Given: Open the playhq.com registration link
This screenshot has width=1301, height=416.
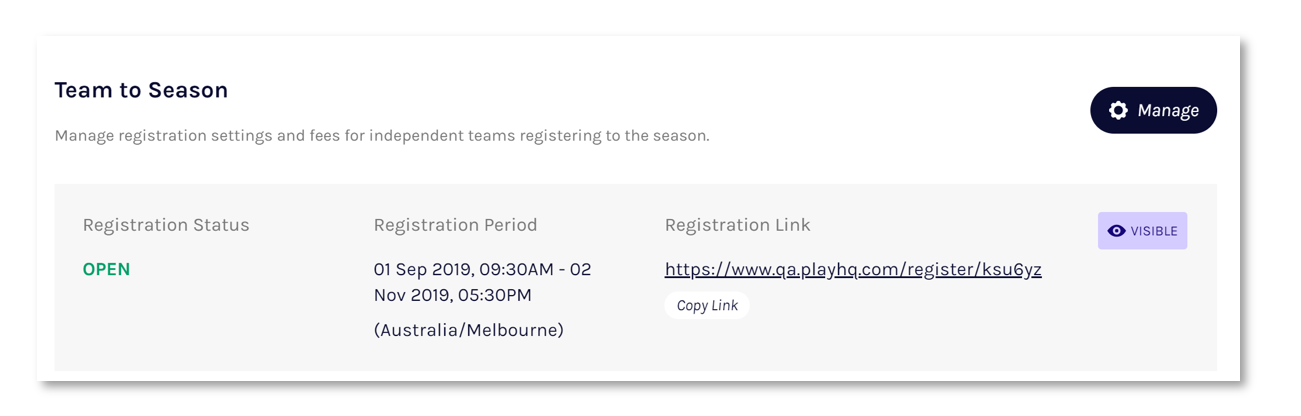Looking at the screenshot, I should (x=852, y=270).
